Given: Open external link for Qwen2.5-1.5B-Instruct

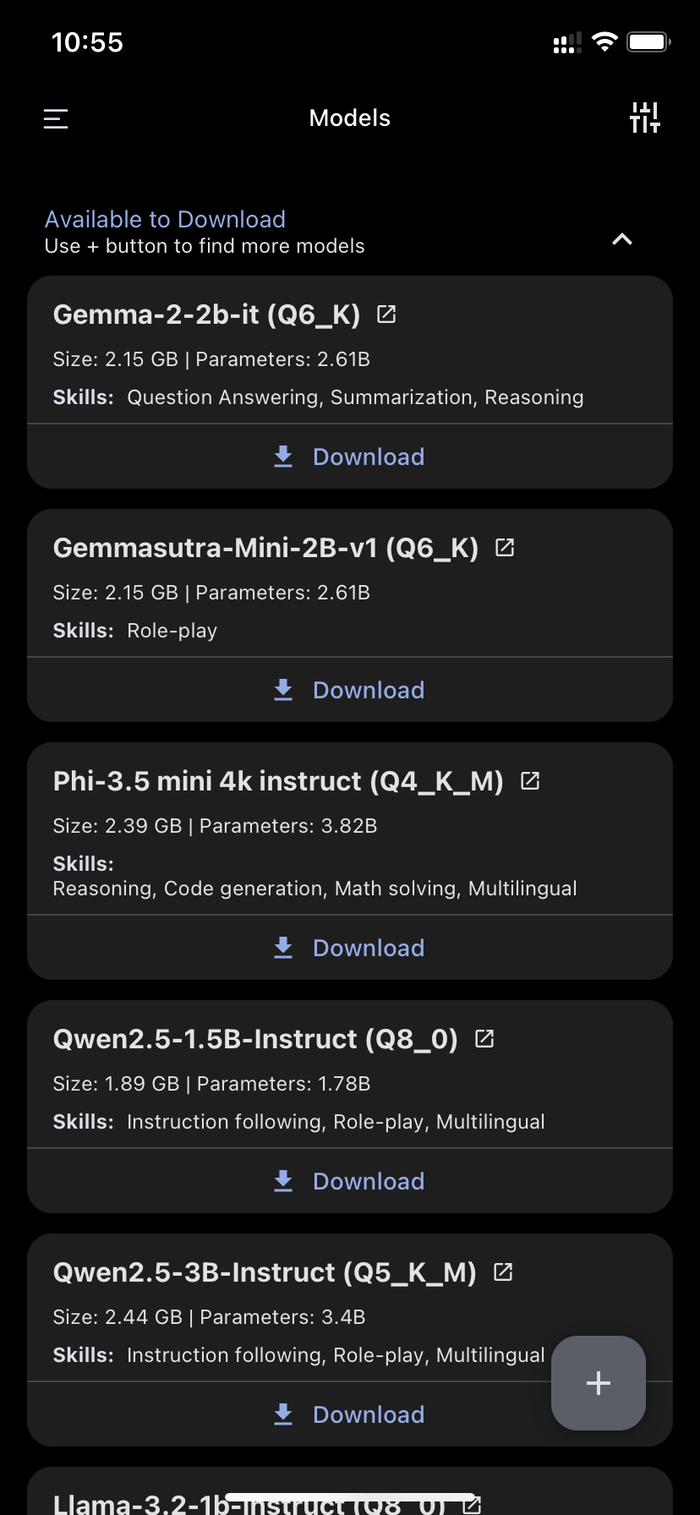Looking at the screenshot, I should (484, 1038).
